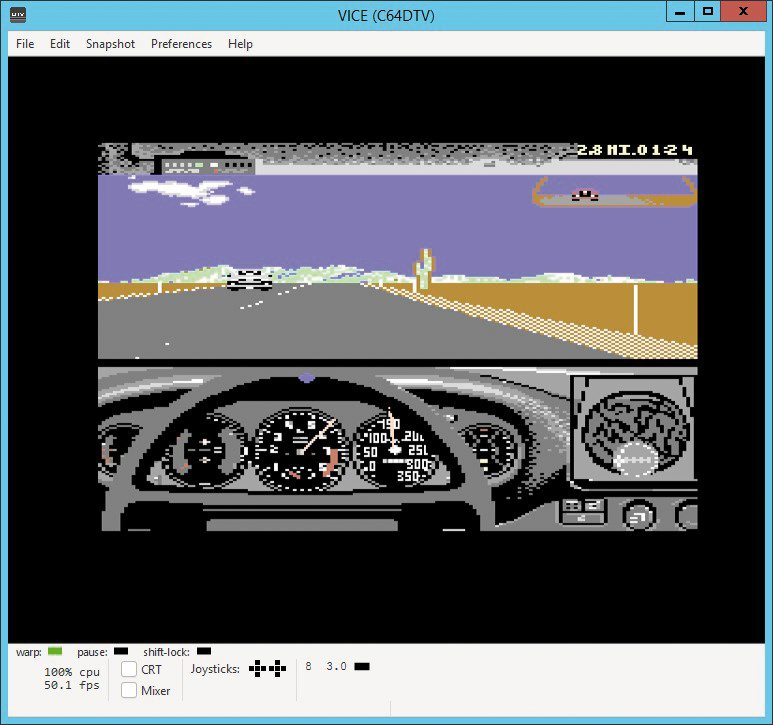Click the 50.1 fps status text
Image resolution: width=773 pixels, height=725 pixels.
point(72,685)
